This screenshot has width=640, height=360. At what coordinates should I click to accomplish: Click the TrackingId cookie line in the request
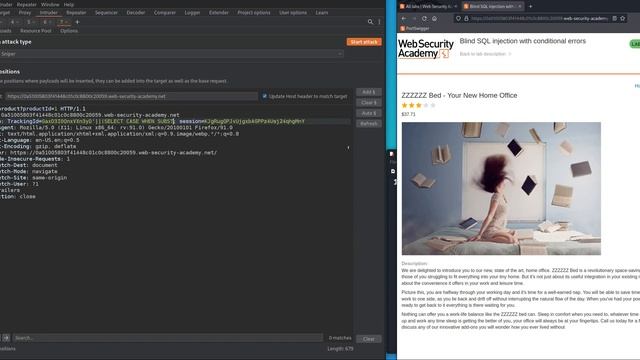tap(176, 122)
